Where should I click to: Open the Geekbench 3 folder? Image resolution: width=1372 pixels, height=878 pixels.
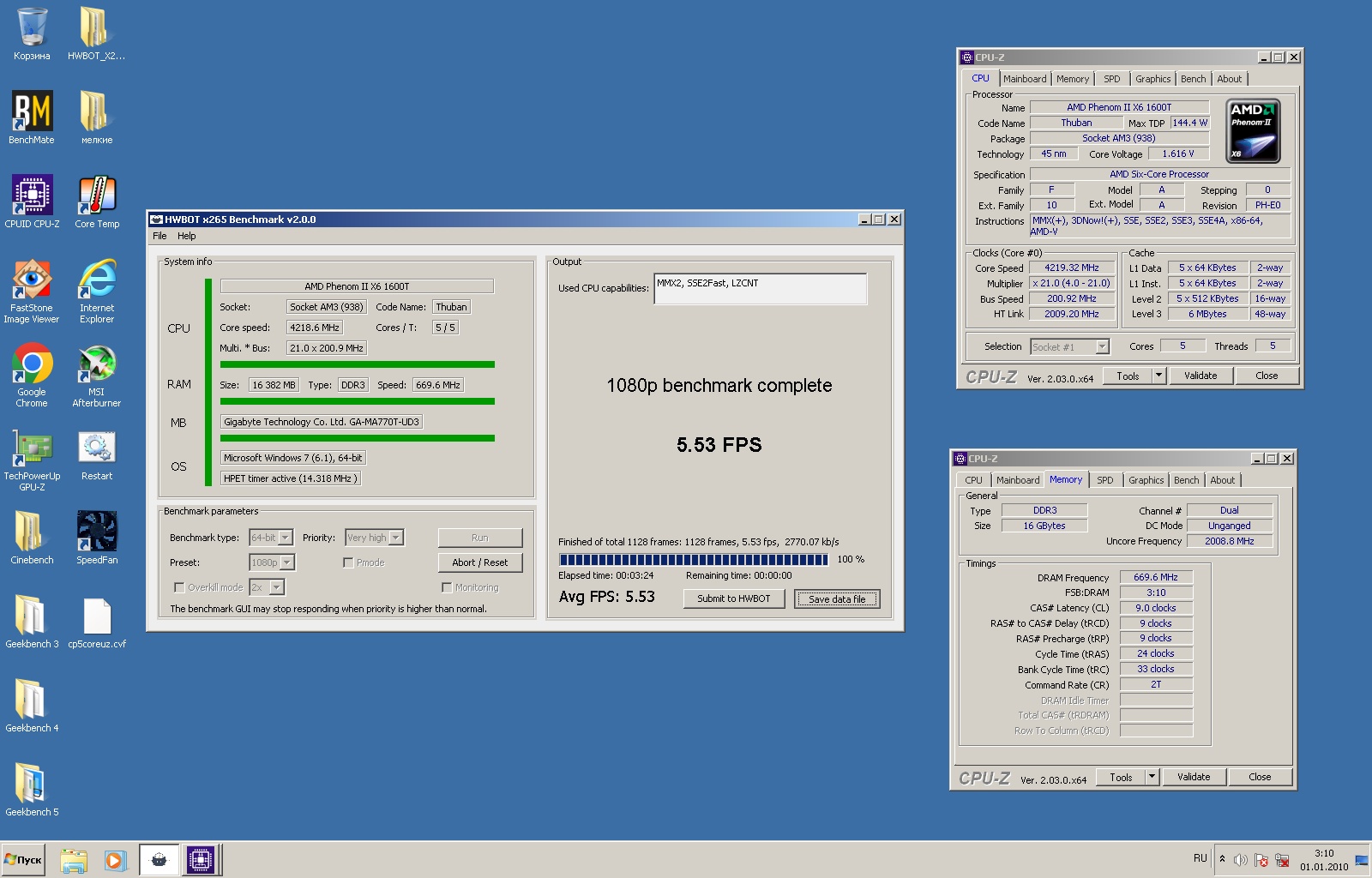pyautogui.click(x=32, y=622)
